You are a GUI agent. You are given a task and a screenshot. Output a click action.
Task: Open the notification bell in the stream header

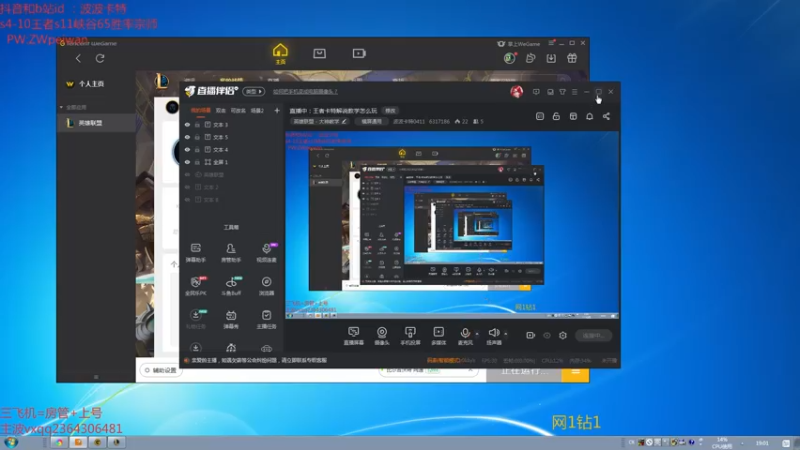coord(589,116)
